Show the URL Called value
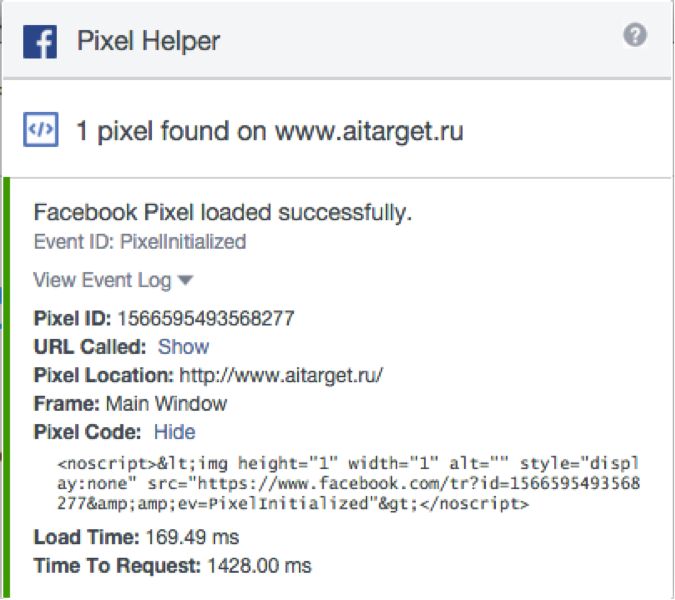Image resolution: width=675 pixels, height=600 pixels. click(183, 347)
